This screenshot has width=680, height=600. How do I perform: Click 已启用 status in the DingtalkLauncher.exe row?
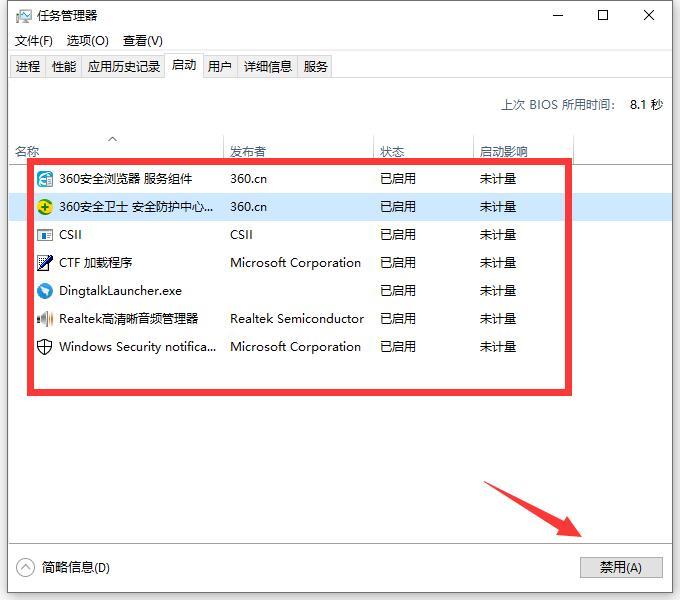point(398,291)
